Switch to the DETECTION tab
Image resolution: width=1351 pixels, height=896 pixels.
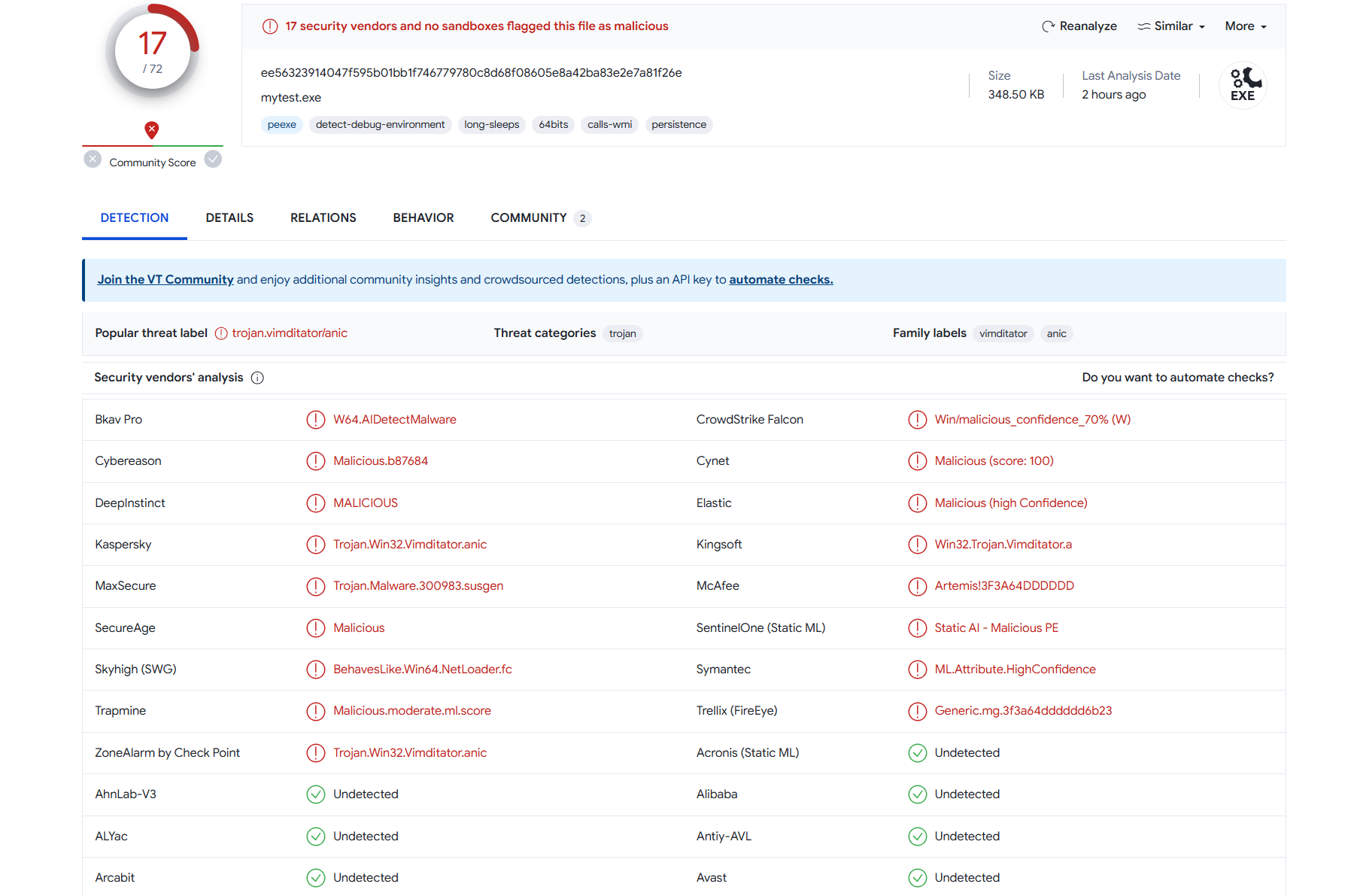135,218
